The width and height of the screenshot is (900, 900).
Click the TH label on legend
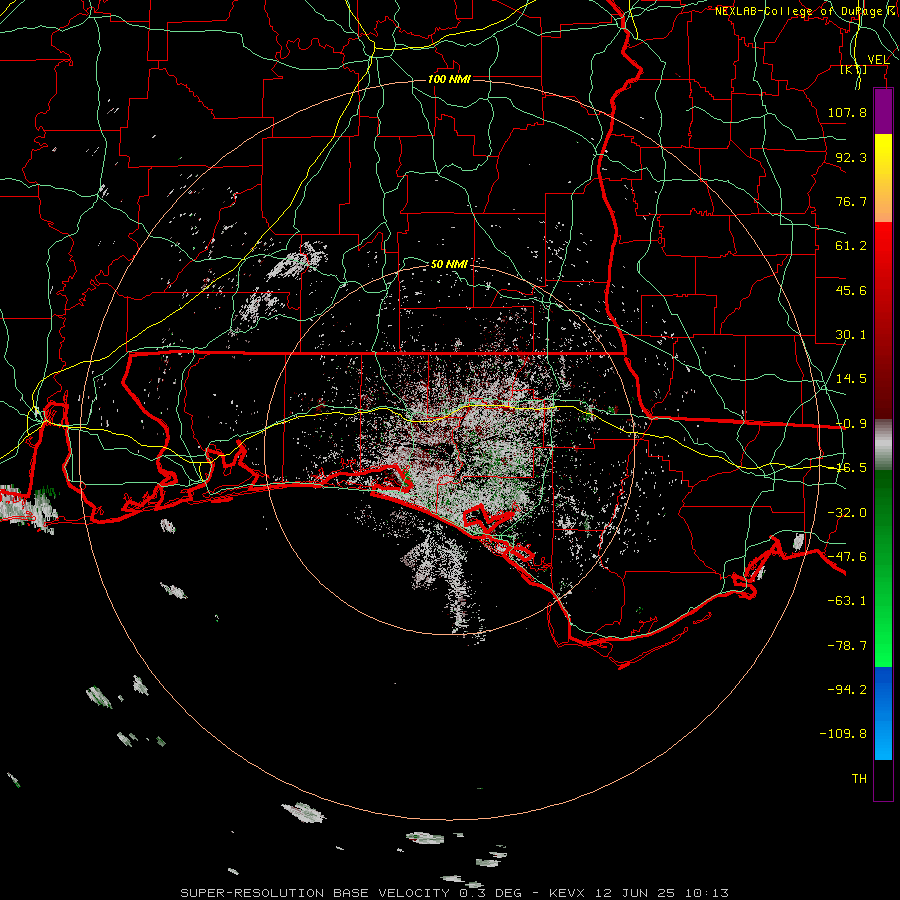859,779
